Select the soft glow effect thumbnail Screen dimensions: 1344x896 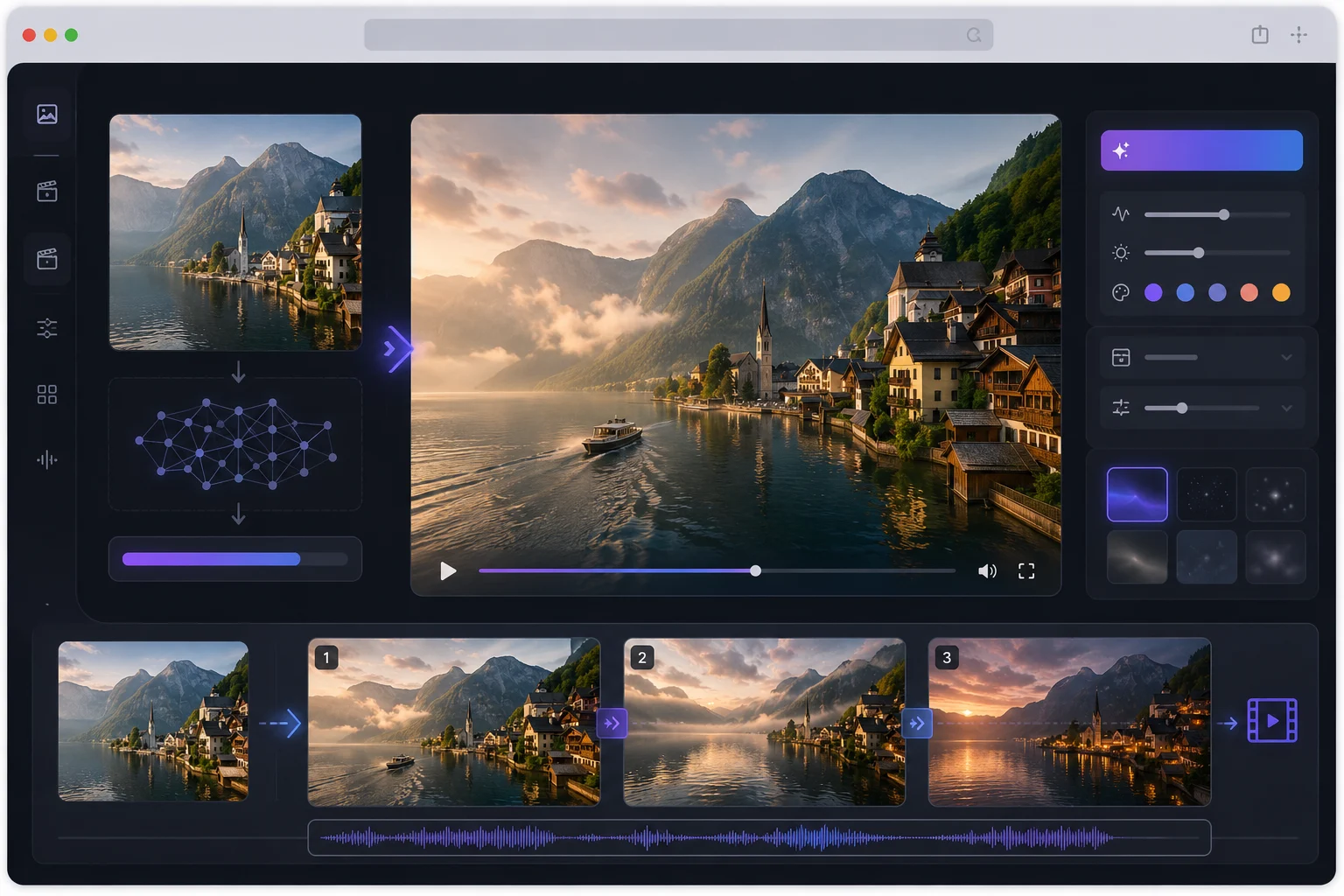(x=1276, y=556)
